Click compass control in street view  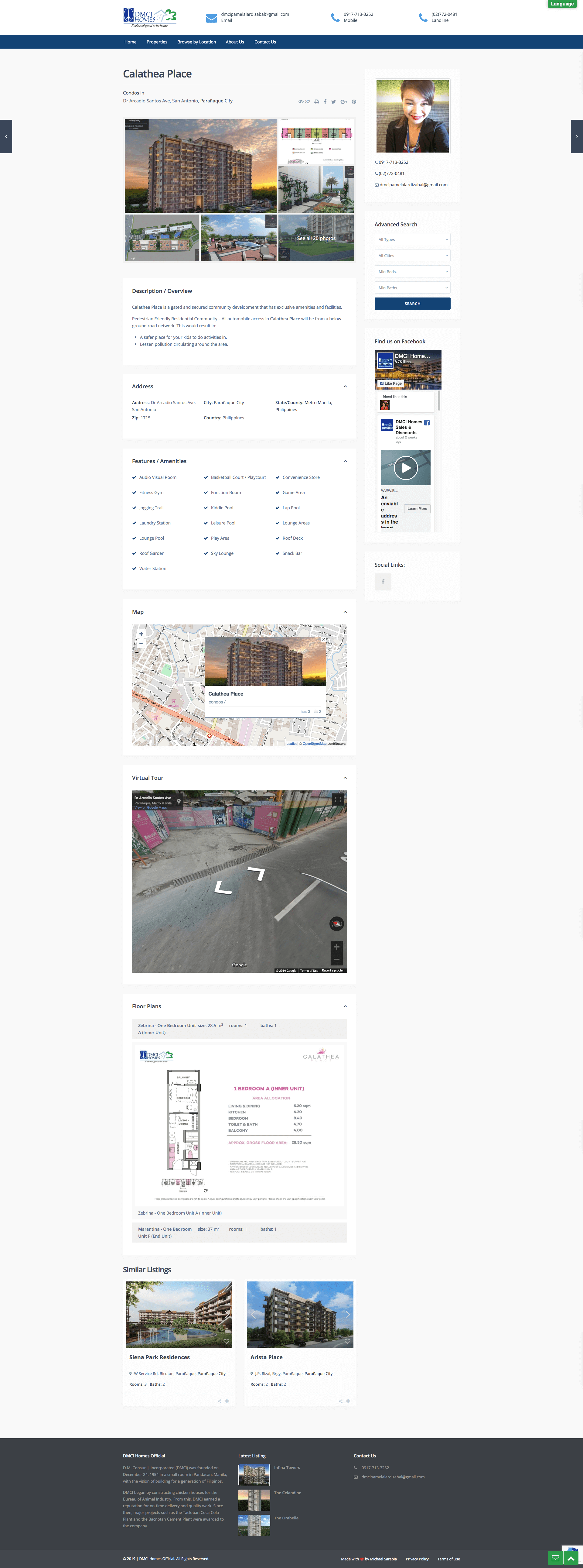pyautogui.click(x=337, y=924)
